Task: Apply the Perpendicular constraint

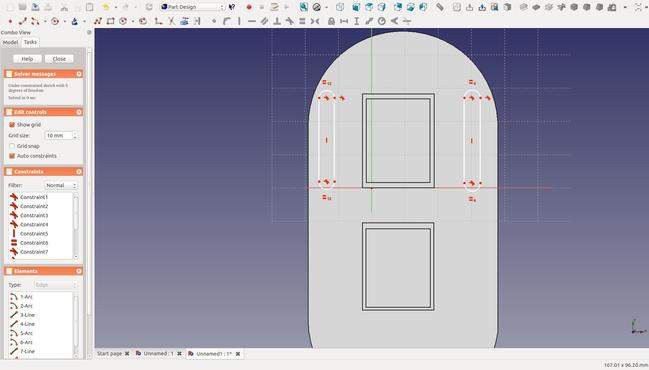Action: [x=277, y=21]
